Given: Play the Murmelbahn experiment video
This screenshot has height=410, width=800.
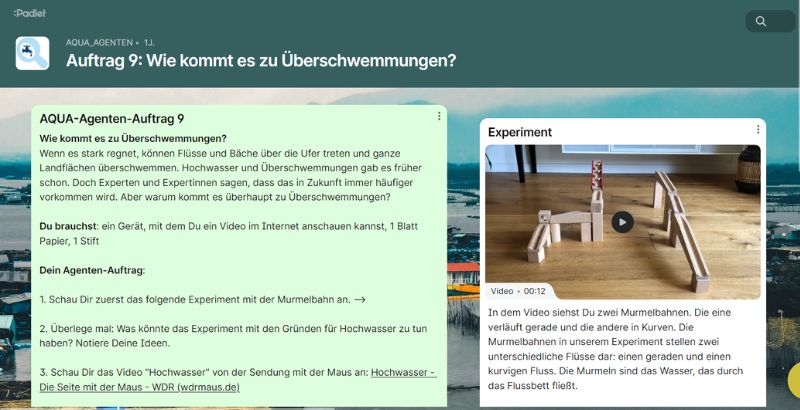Looking at the screenshot, I should [x=622, y=222].
